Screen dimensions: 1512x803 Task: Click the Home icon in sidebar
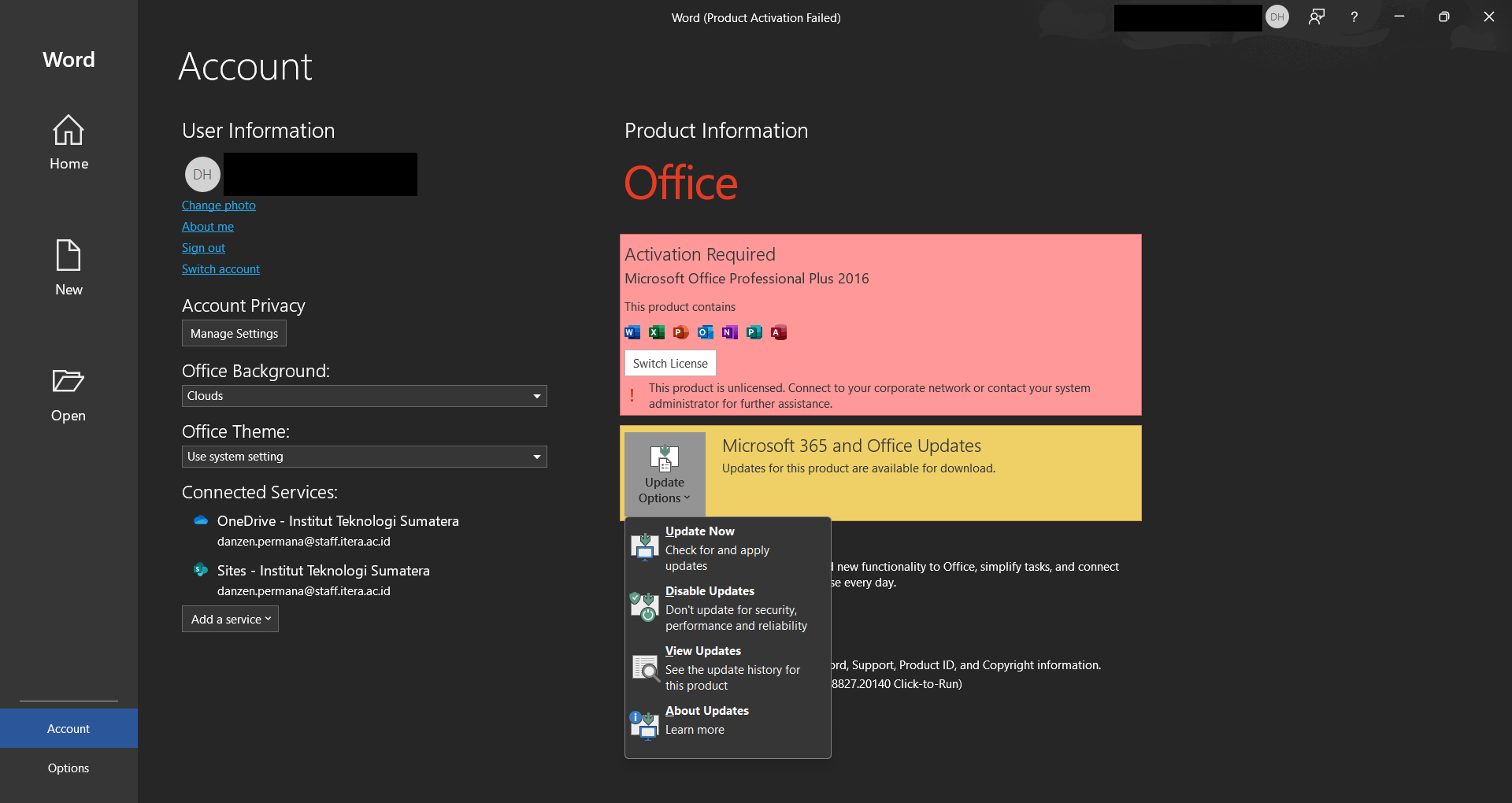click(69, 131)
